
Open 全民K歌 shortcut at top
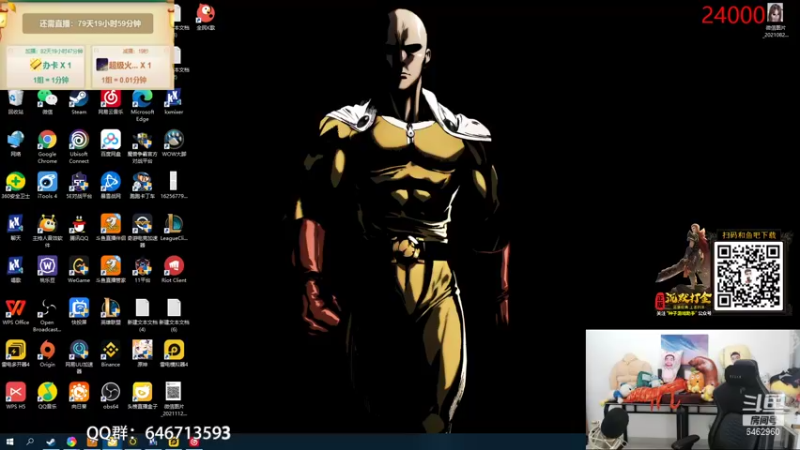[x=206, y=17]
